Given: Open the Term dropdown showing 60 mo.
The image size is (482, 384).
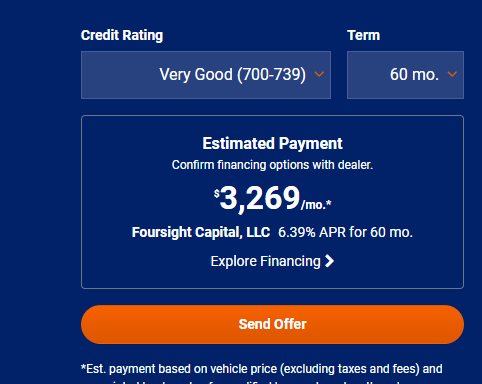Looking at the screenshot, I should point(405,75).
